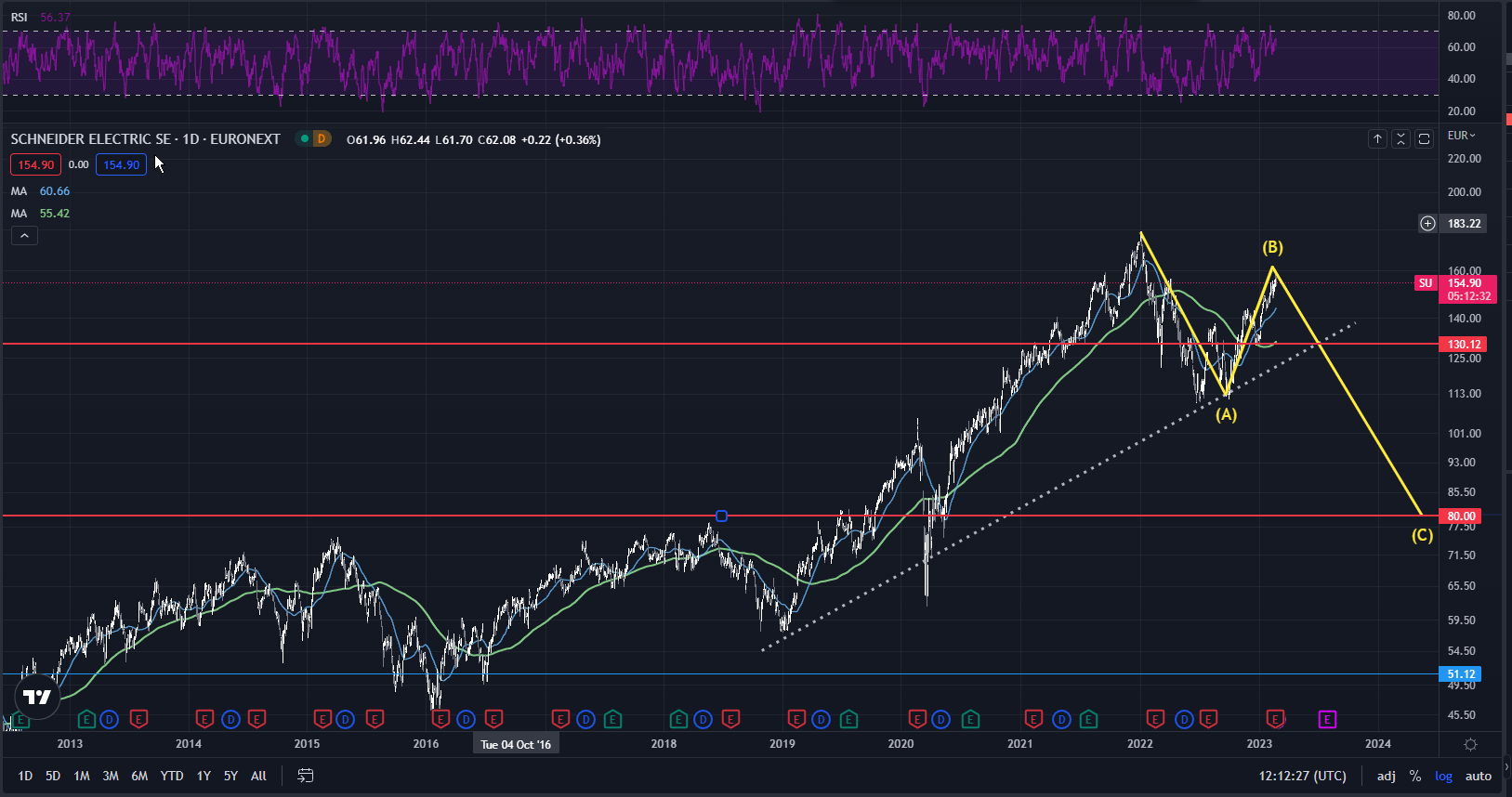The width and height of the screenshot is (1512, 797).
Task: Toggle the auto scale button
Action: click(1479, 776)
